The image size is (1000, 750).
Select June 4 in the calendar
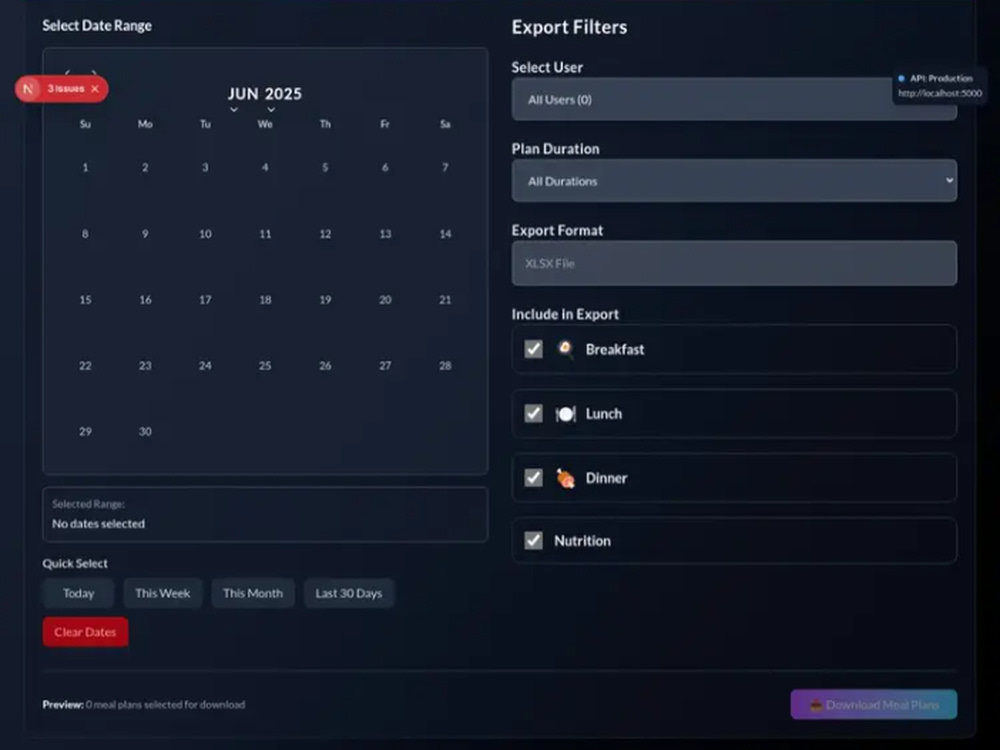click(x=265, y=168)
